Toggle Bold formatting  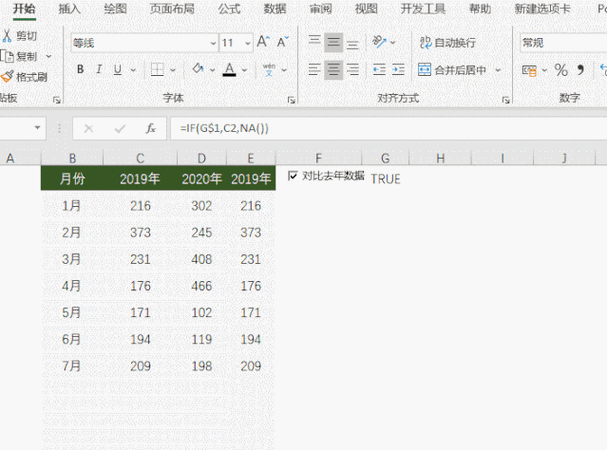[x=80, y=69]
